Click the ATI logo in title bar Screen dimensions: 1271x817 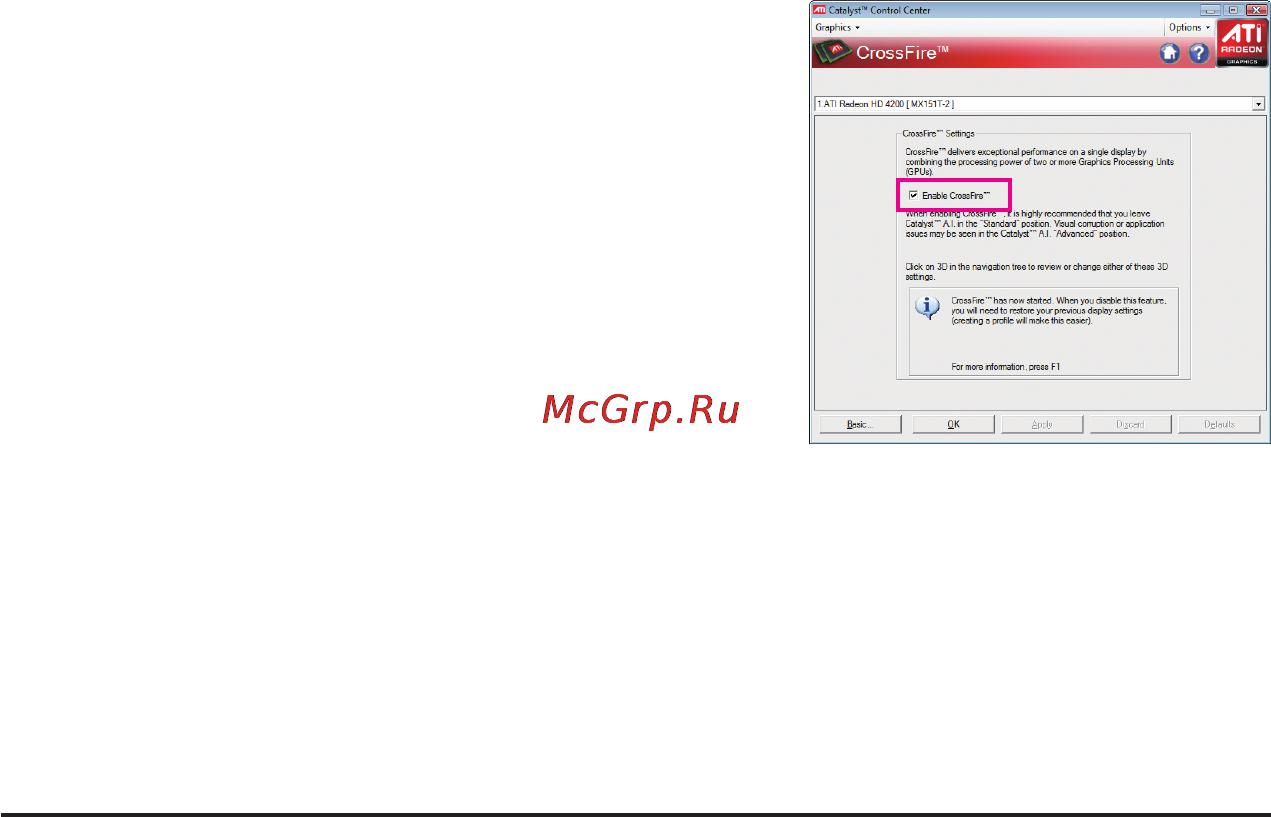[819, 10]
